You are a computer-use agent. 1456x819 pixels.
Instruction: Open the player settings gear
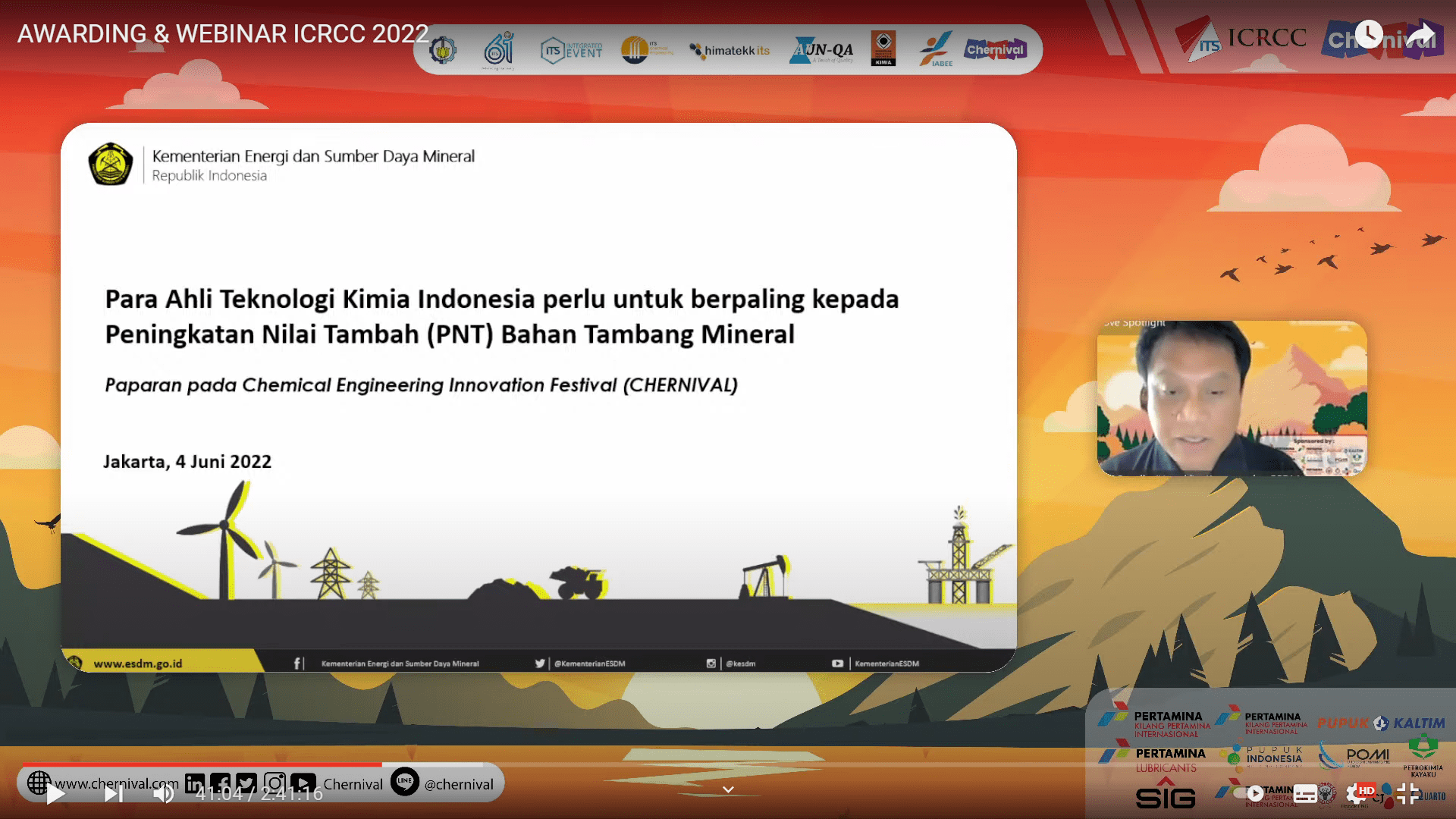[1357, 794]
